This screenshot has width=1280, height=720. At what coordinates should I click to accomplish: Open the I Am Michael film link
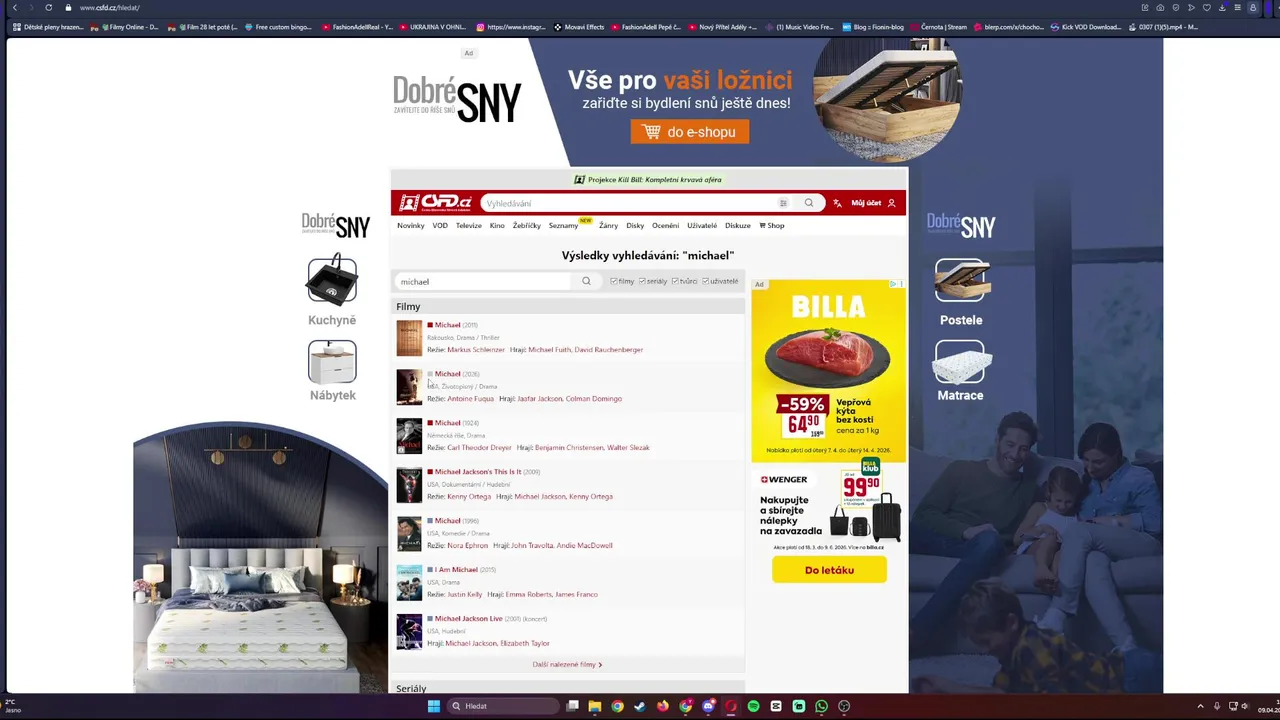[456, 570]
